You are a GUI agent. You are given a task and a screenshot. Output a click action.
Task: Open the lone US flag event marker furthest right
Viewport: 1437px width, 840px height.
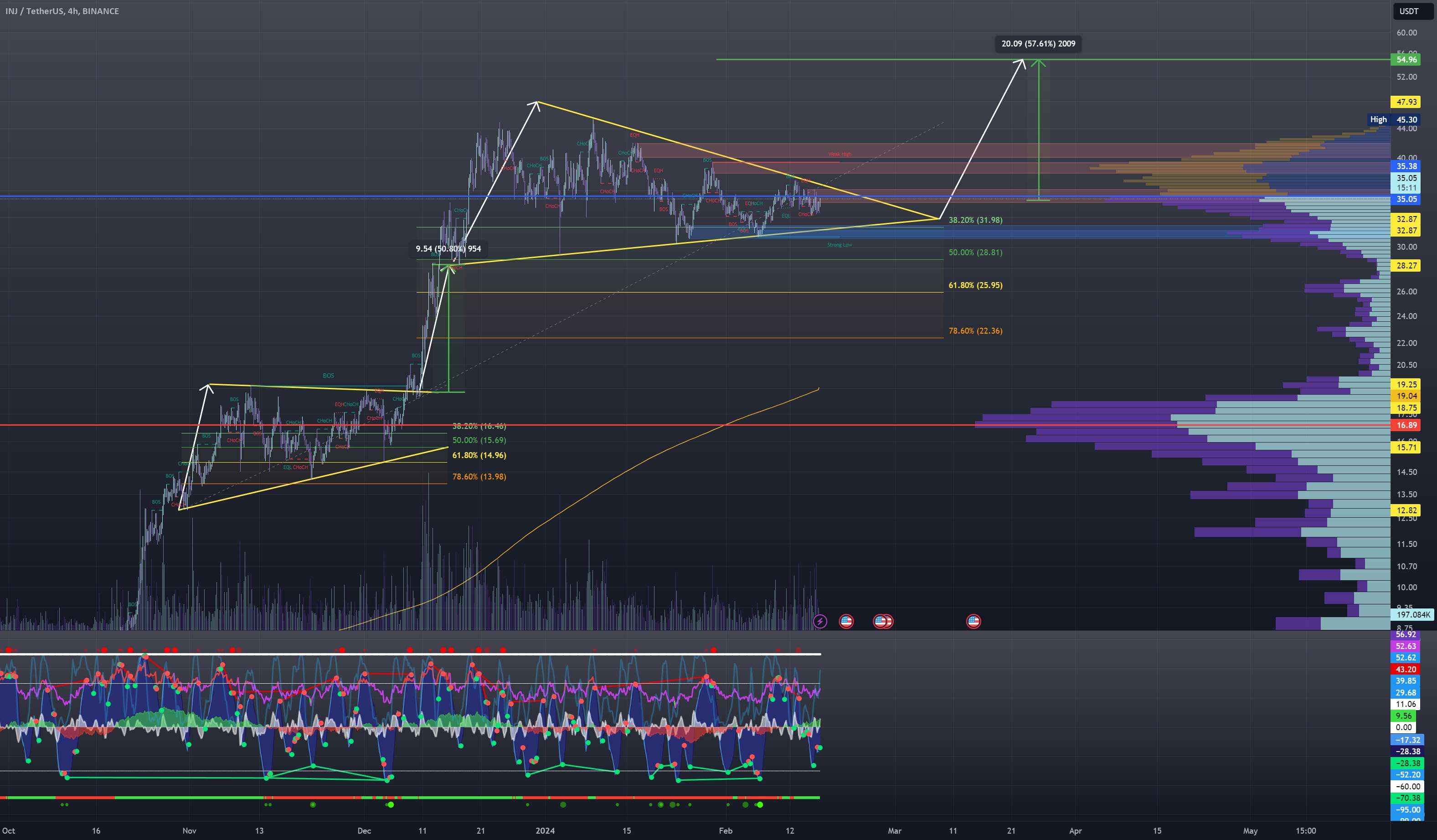click(x=973, y=621)
